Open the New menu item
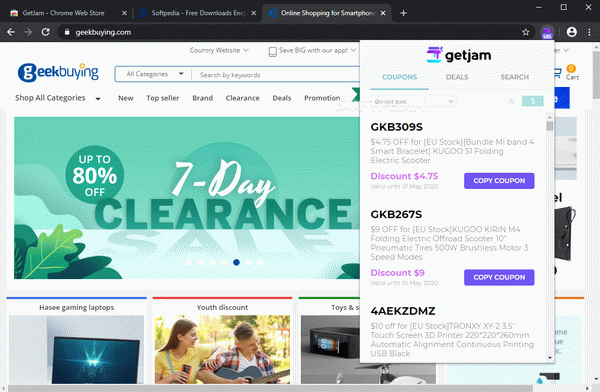This screenshot has height=392, width=600. pos(126,98)
